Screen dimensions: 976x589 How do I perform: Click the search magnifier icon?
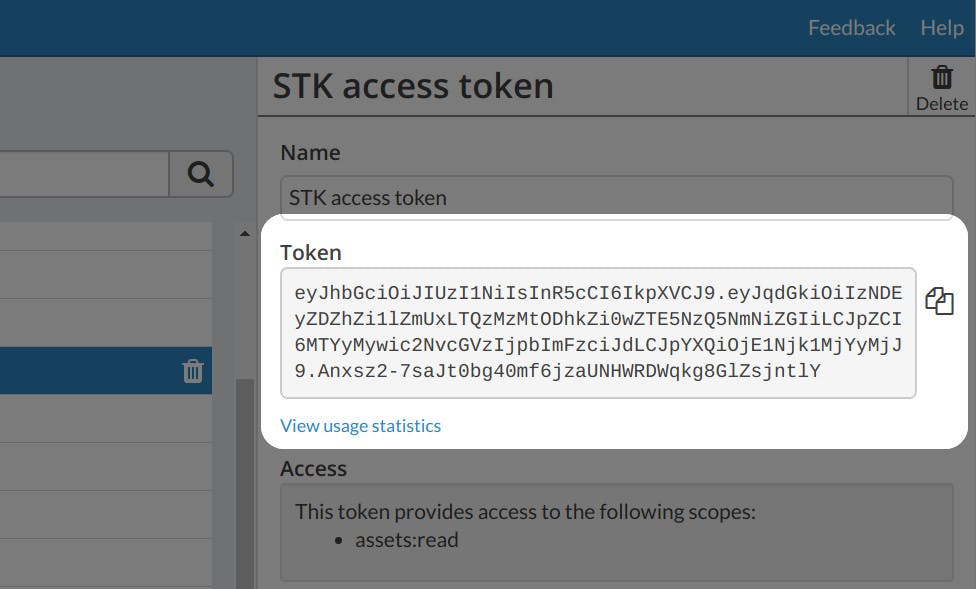[202, 173]
